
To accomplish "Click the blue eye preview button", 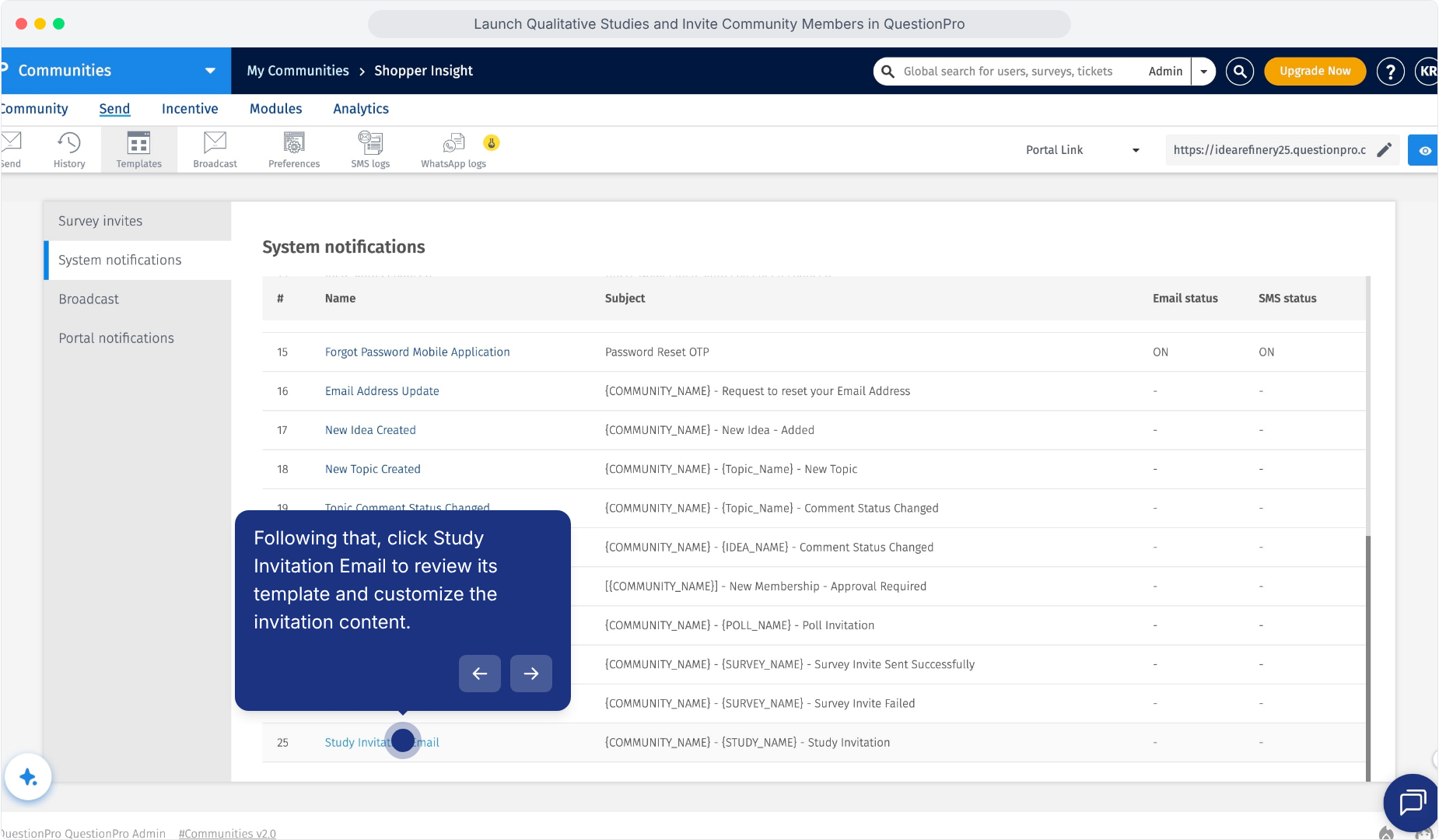I will [x=1423, y=150].
